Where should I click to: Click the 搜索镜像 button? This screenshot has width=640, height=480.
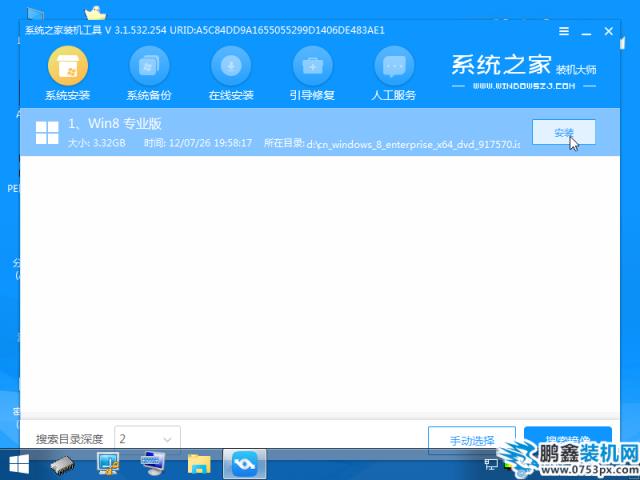point(568,440)
